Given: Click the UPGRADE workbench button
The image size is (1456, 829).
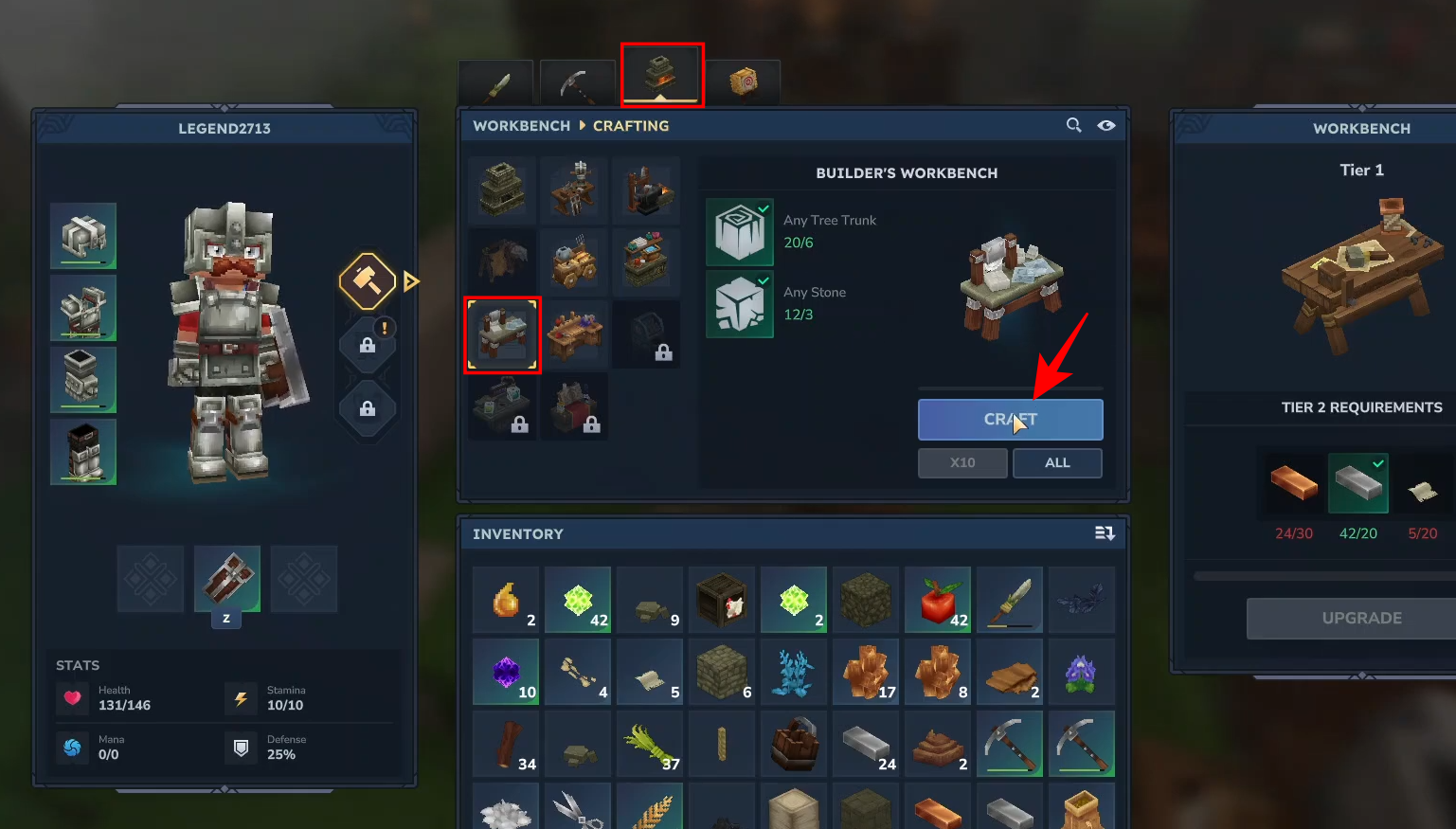Looking at the screenshot, I should (1361, 618).
